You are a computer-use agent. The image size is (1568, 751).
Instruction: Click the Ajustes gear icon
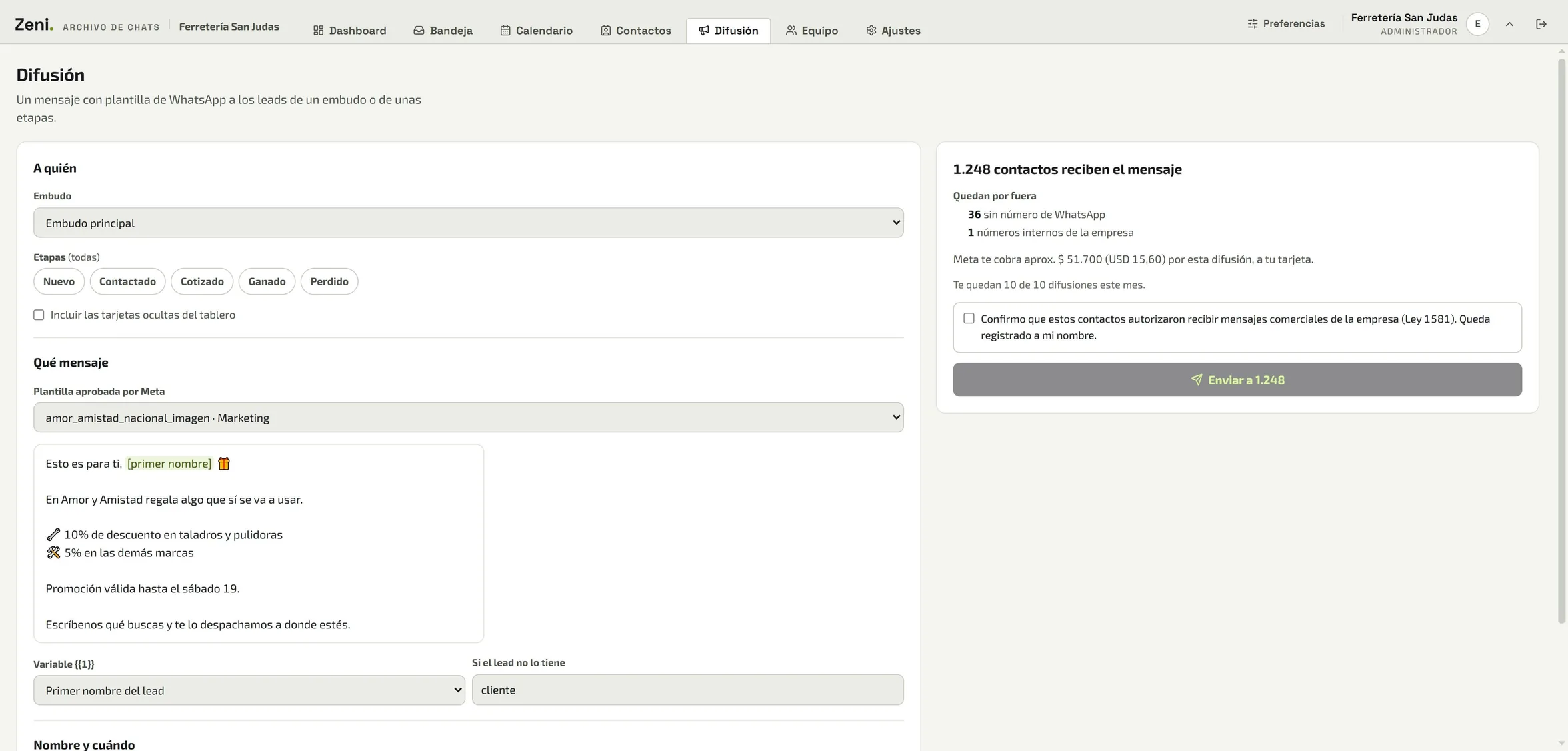(871, 31)
